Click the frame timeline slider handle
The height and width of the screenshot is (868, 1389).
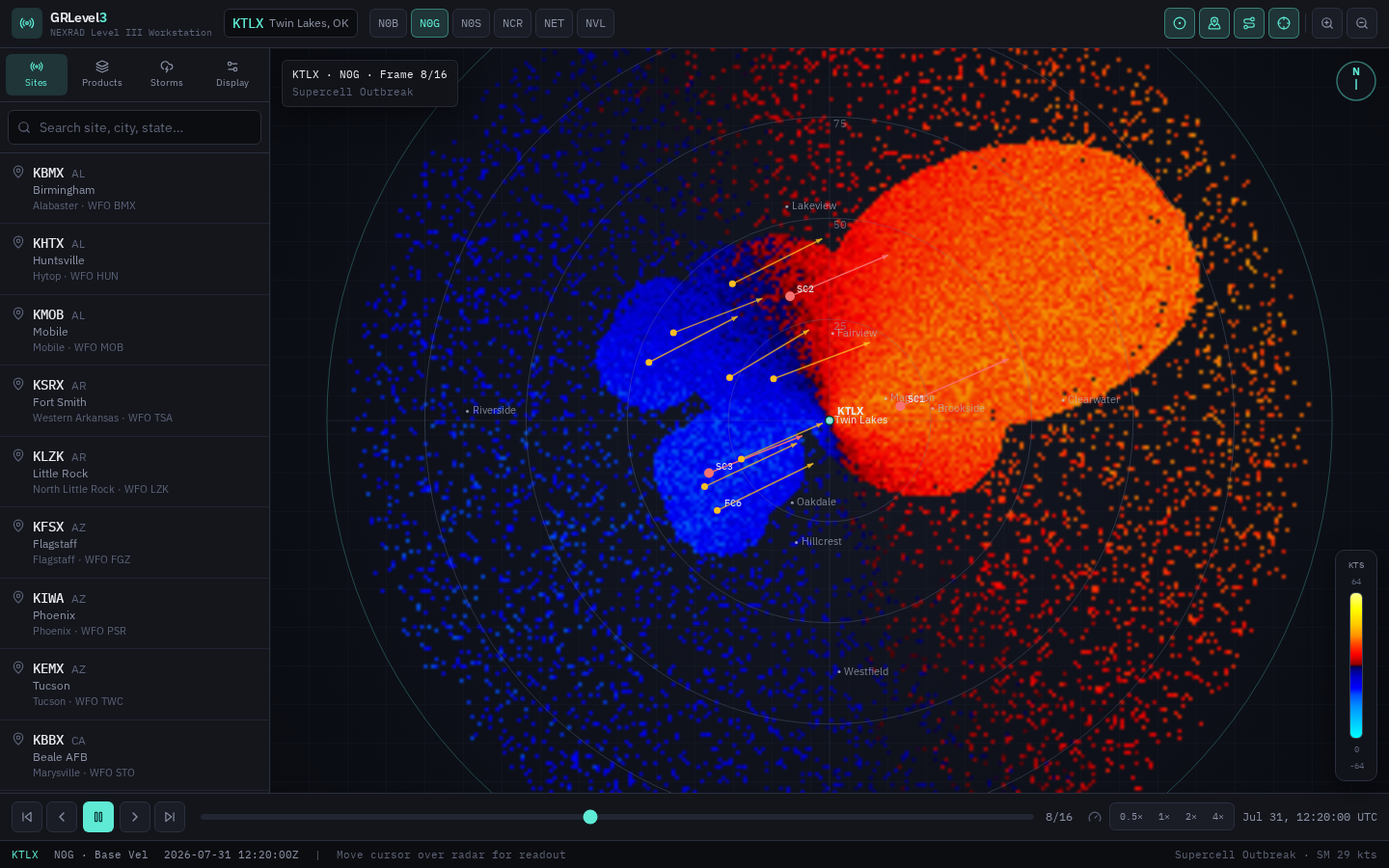(590, 817)
